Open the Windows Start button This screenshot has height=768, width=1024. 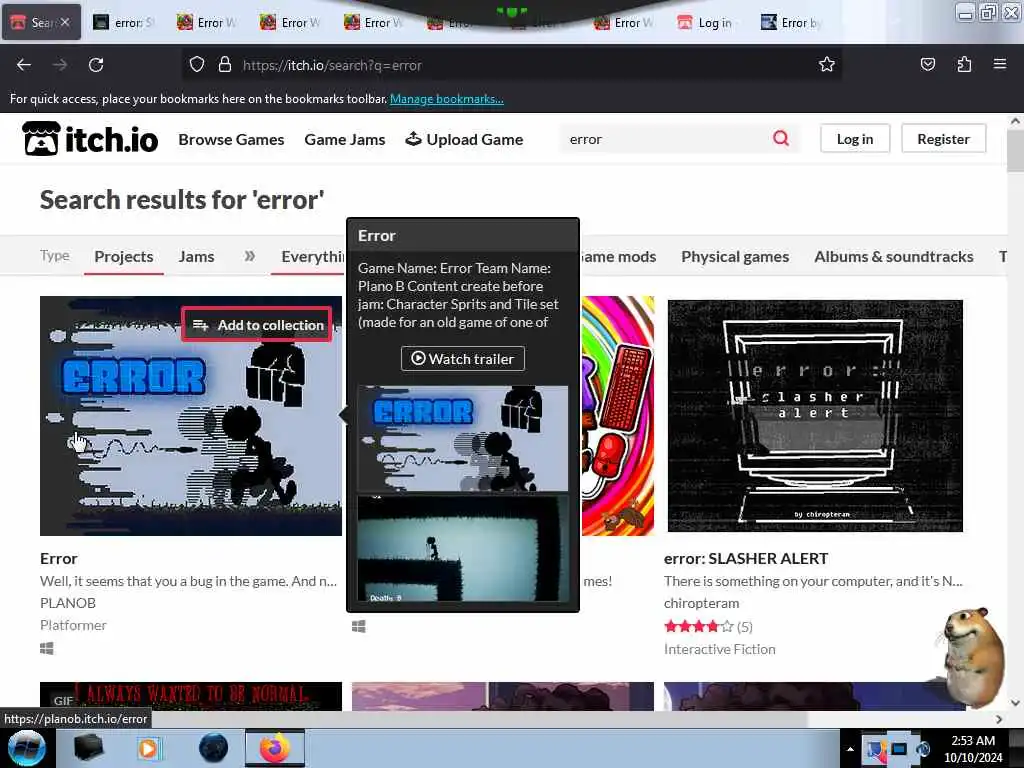26,748
